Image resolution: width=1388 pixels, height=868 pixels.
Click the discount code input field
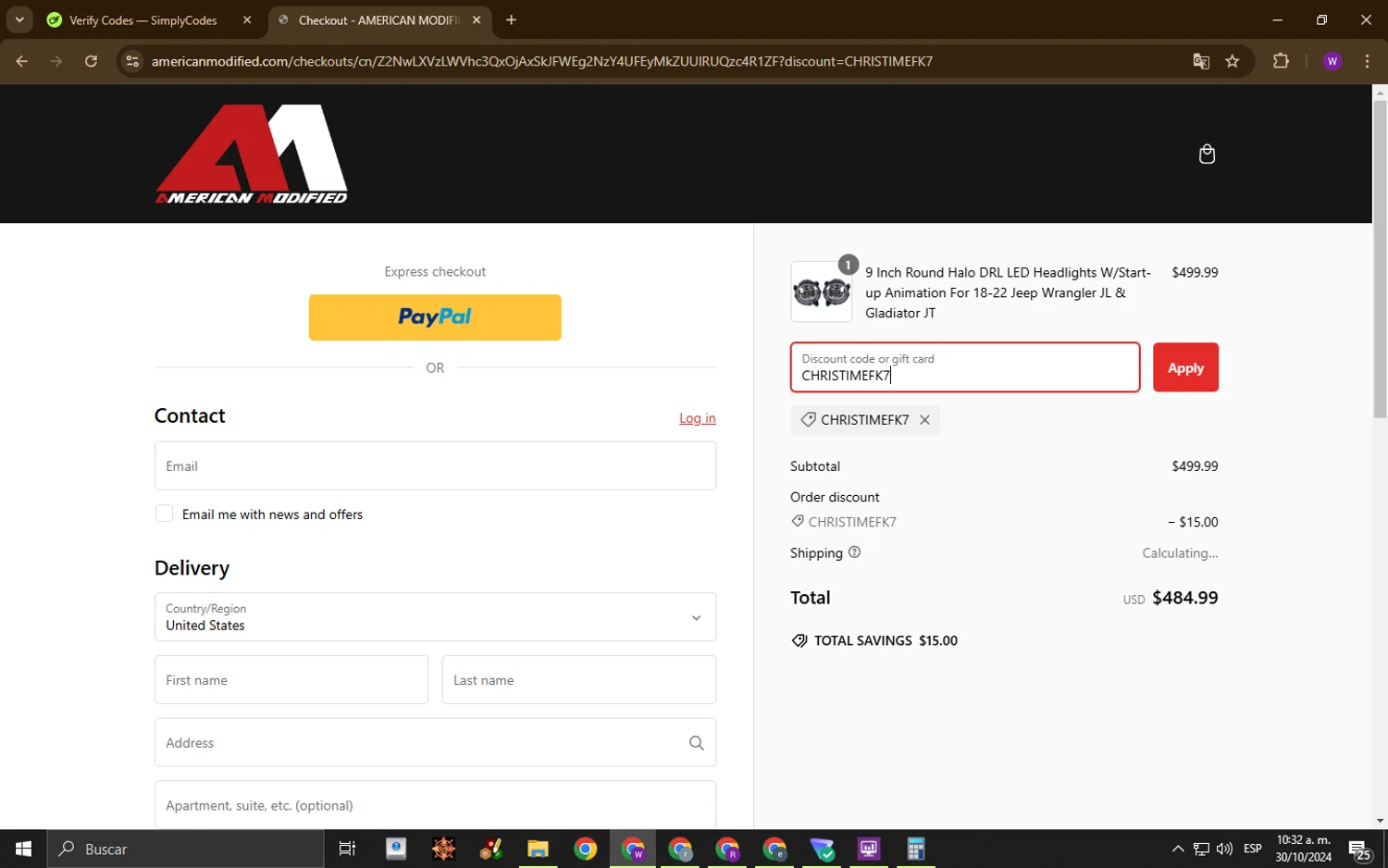point(965,367)
